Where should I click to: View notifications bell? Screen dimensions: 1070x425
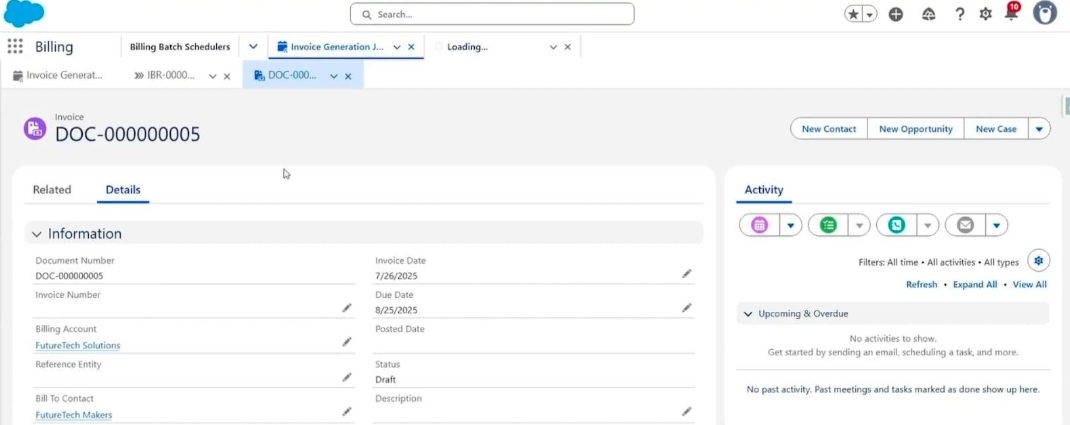(x=1011, y=14)
